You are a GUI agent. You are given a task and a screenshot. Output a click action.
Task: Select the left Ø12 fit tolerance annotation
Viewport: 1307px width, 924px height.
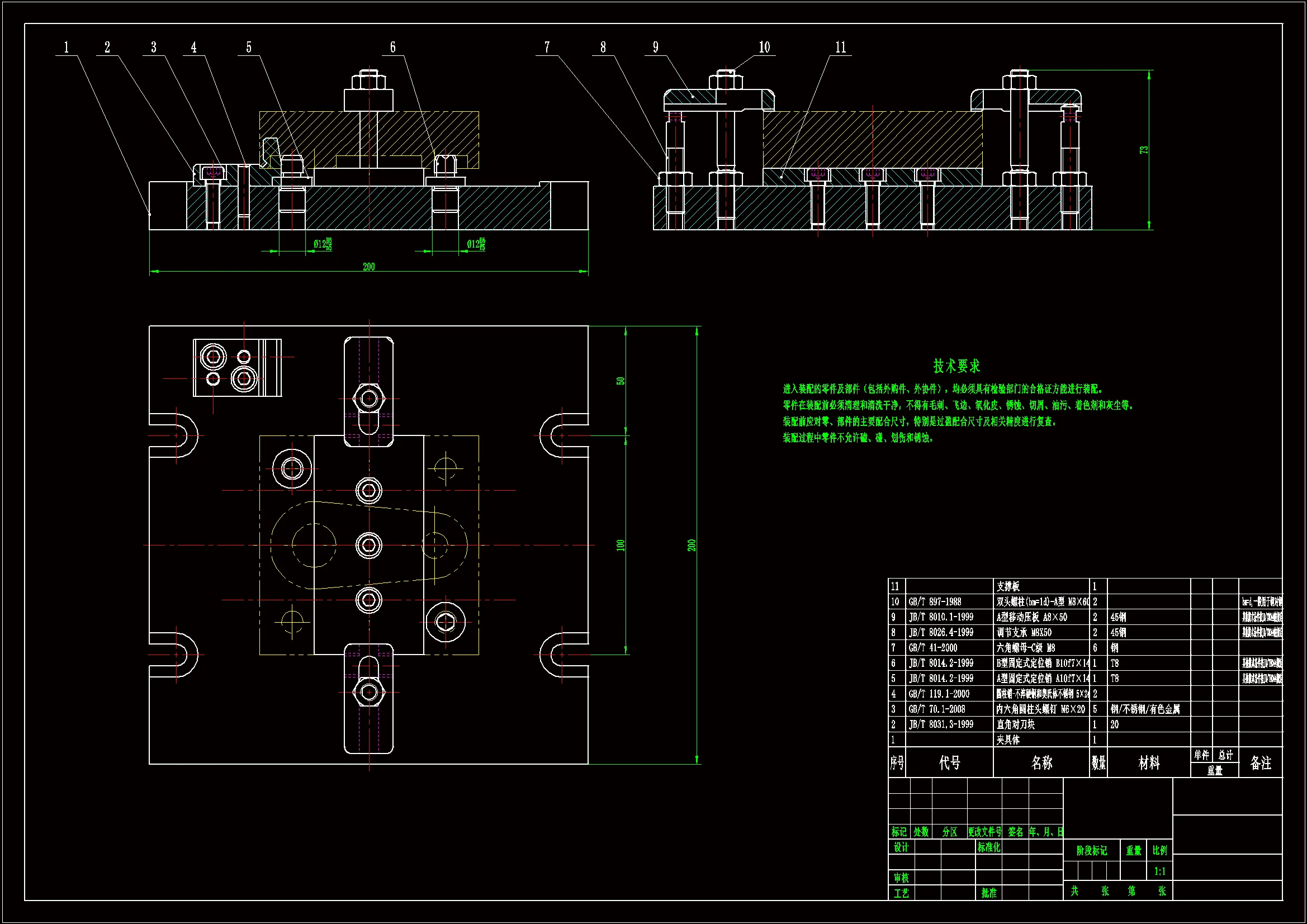[x=323, y=244]
